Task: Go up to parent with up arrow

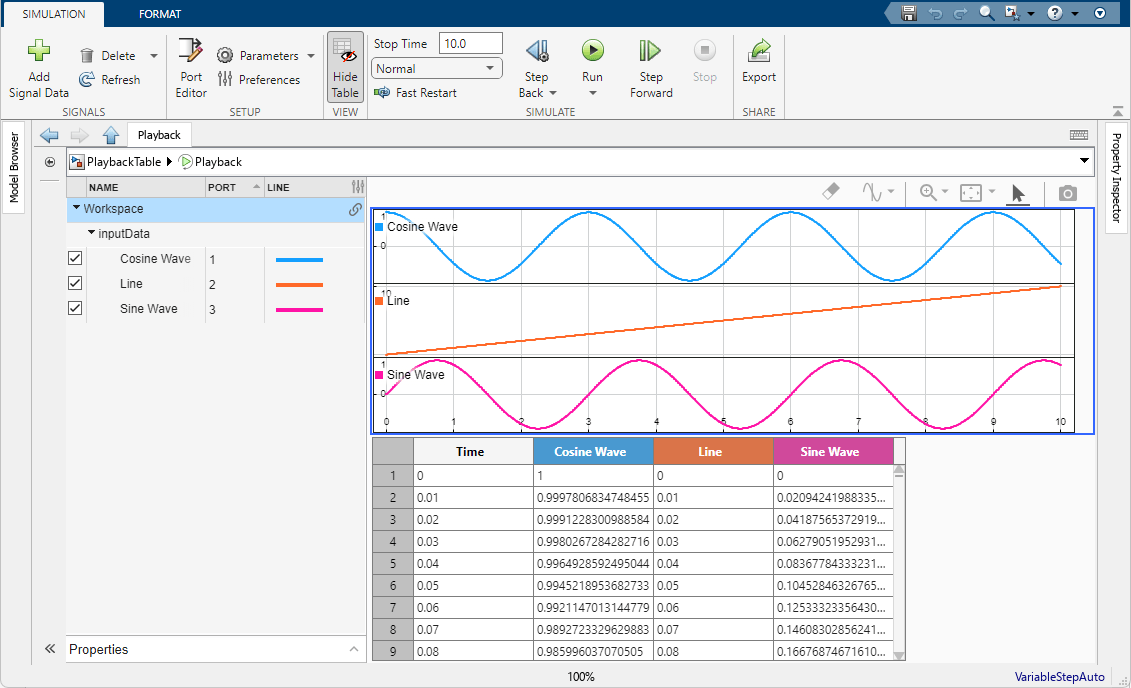Action: click(x=110, y=135)
